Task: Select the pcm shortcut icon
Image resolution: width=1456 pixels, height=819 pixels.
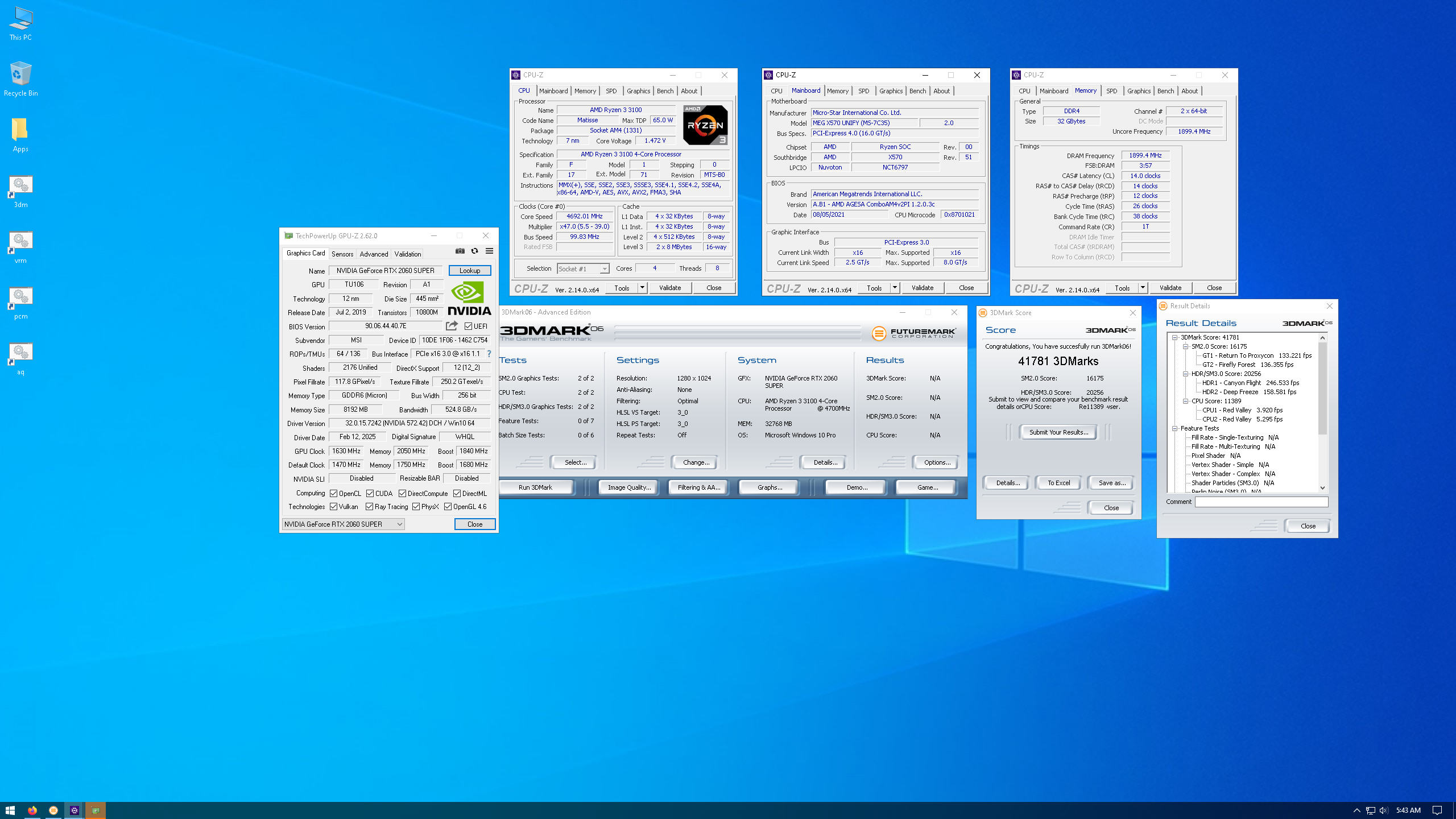Action: (x=20, y=303)
